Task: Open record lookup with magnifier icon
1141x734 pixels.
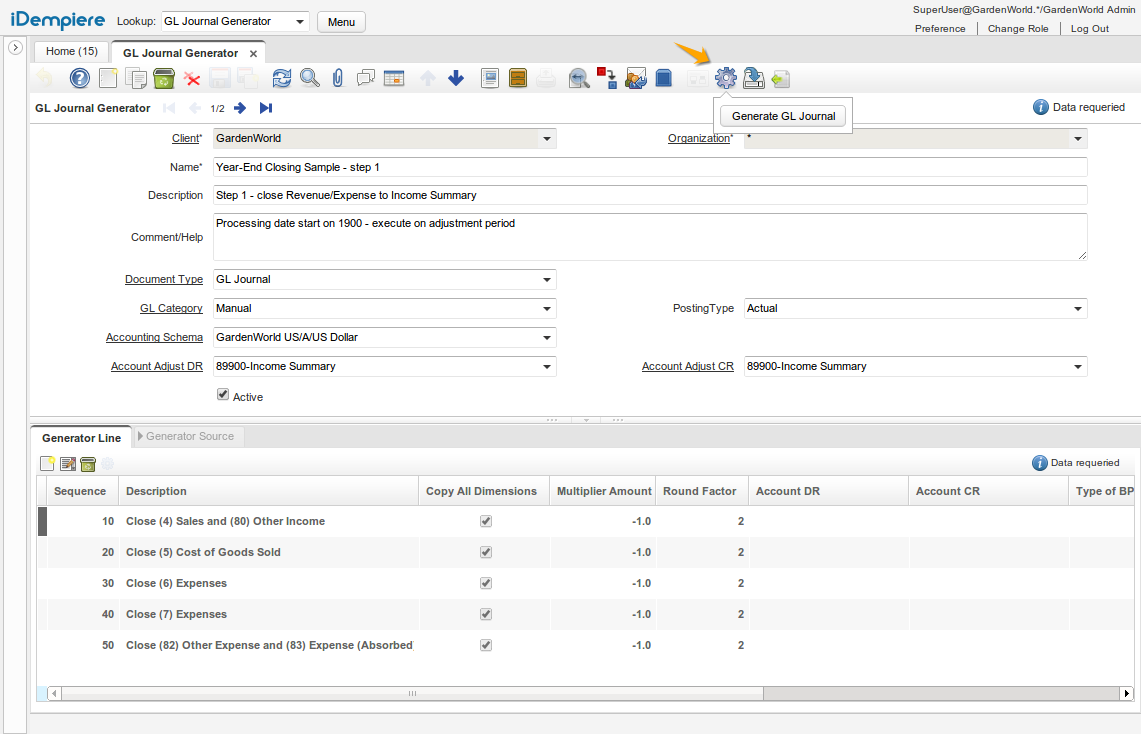Action: point(310,78)
